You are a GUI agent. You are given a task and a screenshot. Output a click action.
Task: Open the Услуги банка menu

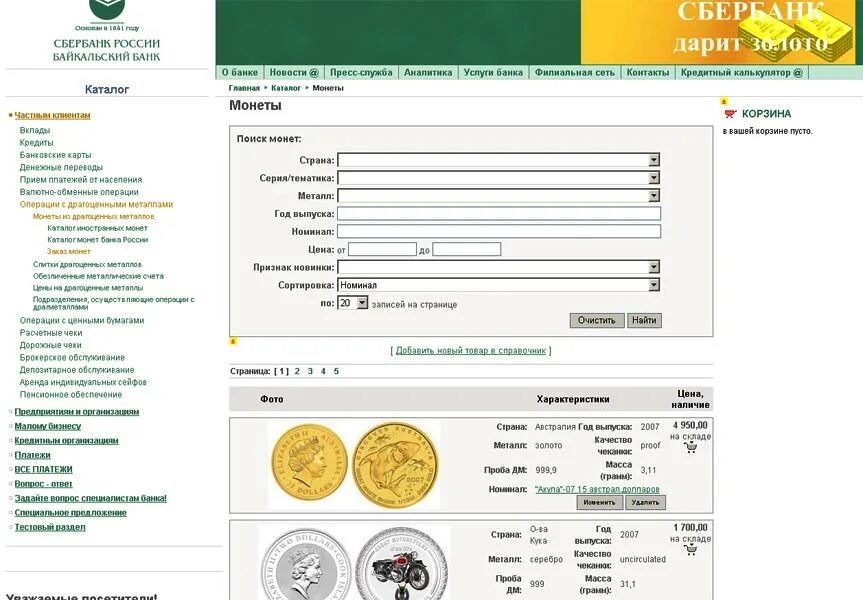pos(493,72)
